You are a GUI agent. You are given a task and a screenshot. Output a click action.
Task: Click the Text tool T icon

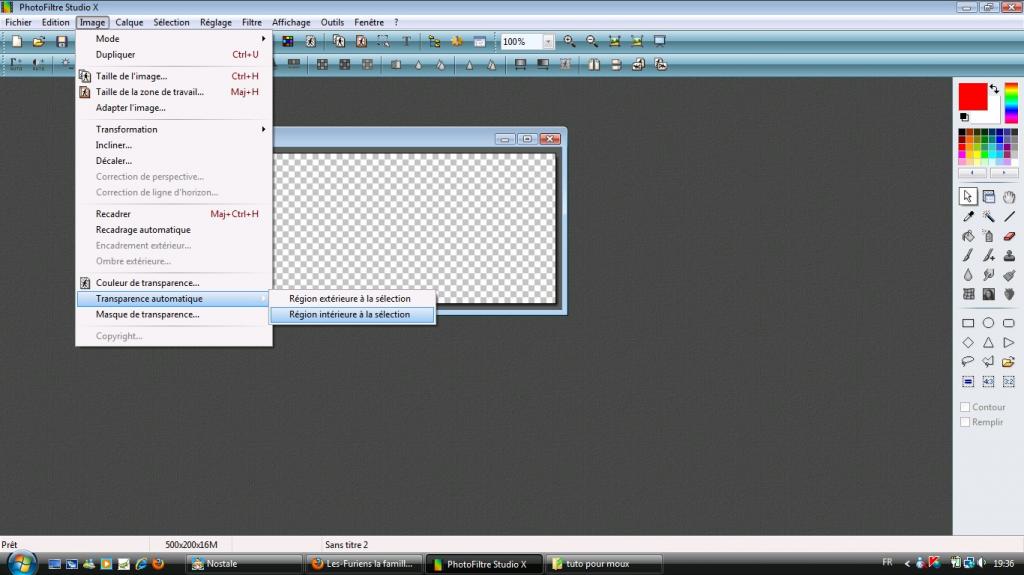click(406, 41)
